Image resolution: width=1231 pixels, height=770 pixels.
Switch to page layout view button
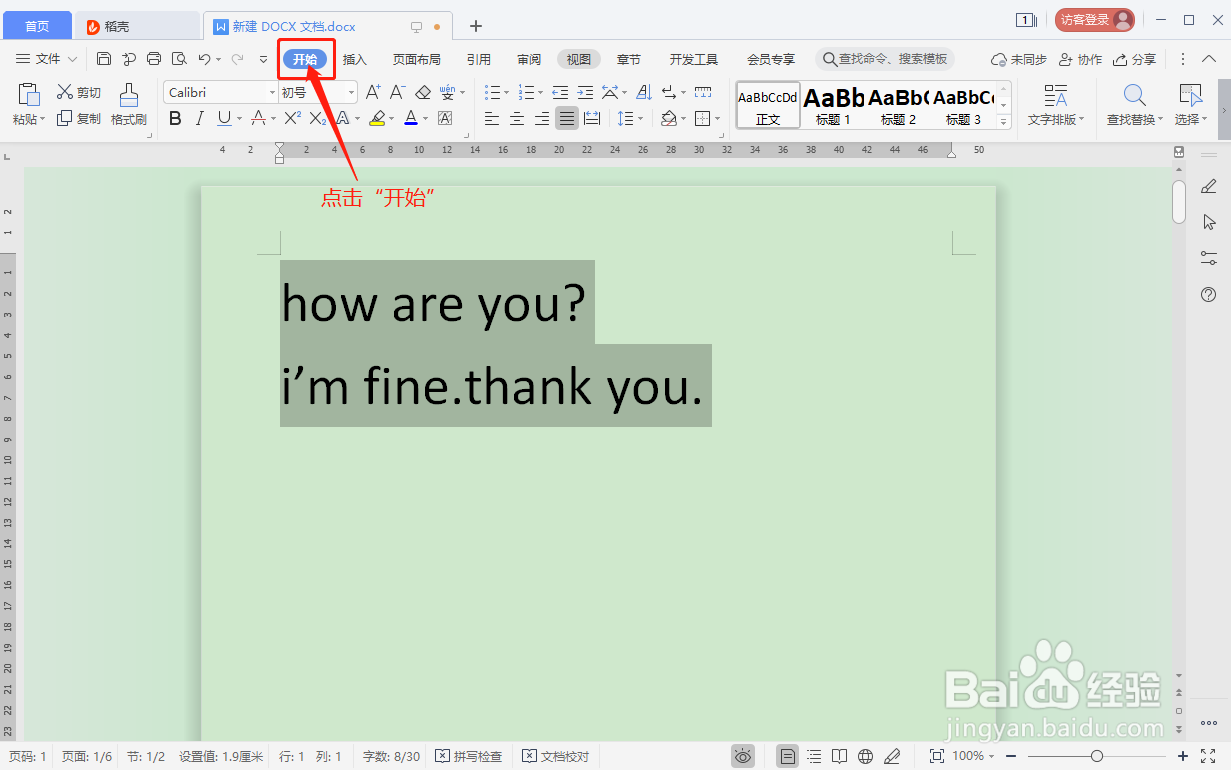pos(788,756)
